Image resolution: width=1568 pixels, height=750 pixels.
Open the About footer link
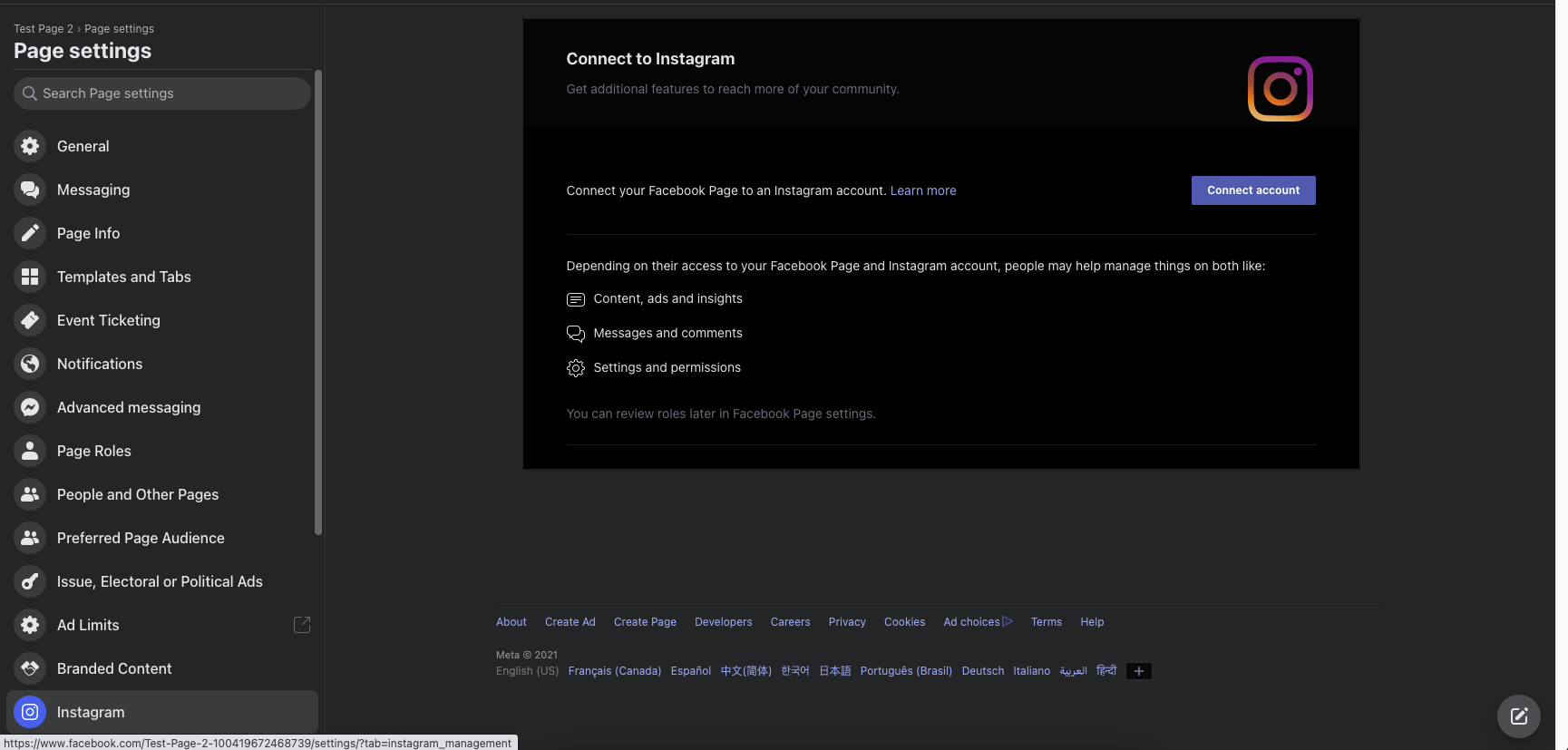[511, 622]
